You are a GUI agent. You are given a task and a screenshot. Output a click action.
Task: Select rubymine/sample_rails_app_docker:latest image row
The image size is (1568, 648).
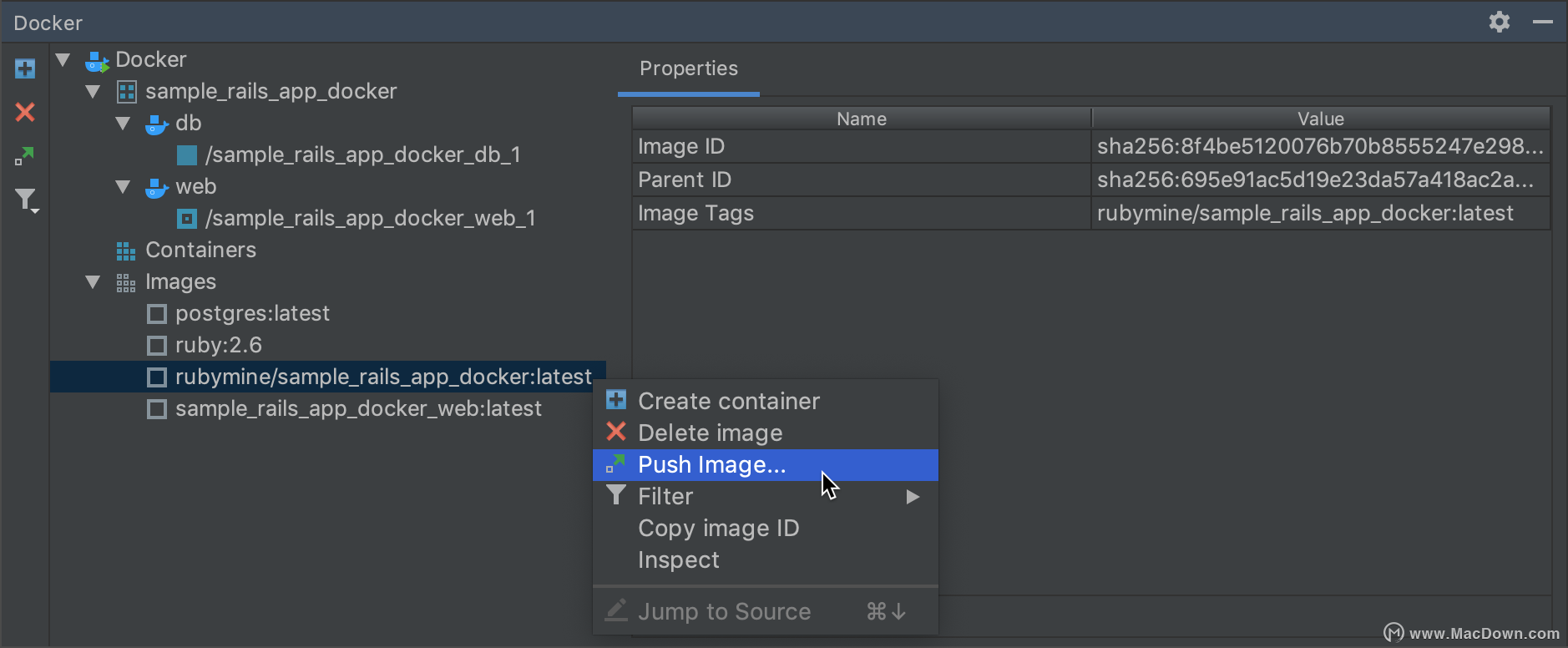click(x=328, y=377)
